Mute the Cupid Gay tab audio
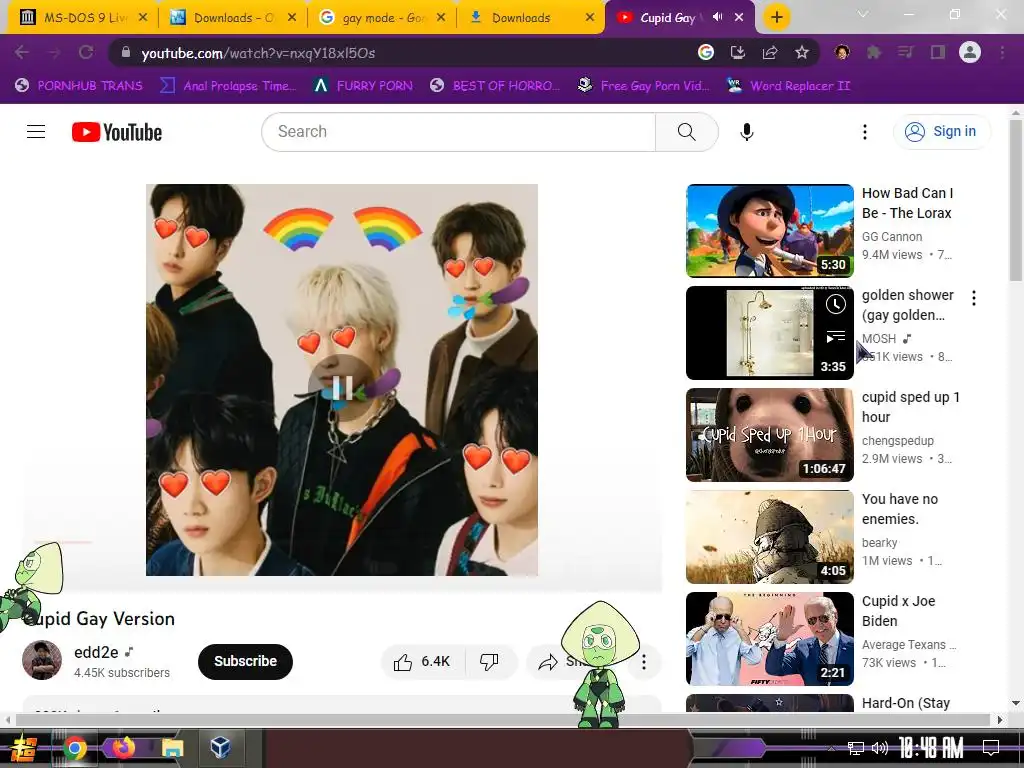This screenshot has height=768, width=1024. click(717, 17)
